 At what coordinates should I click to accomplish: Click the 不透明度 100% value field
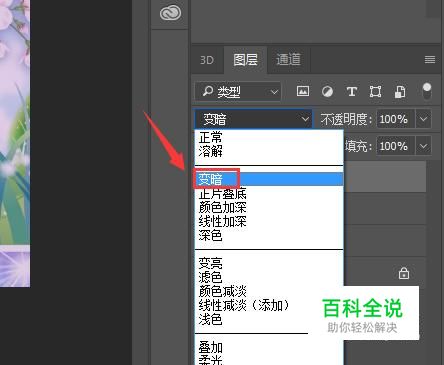pos(396,119)
